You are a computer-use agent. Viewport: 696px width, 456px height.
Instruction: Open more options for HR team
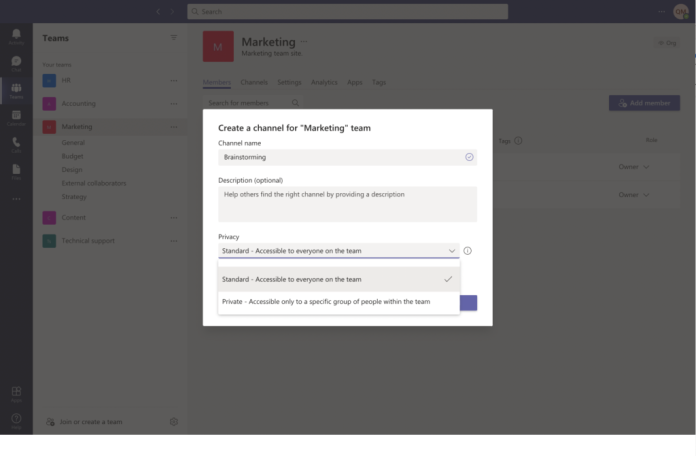click(174, 80)
